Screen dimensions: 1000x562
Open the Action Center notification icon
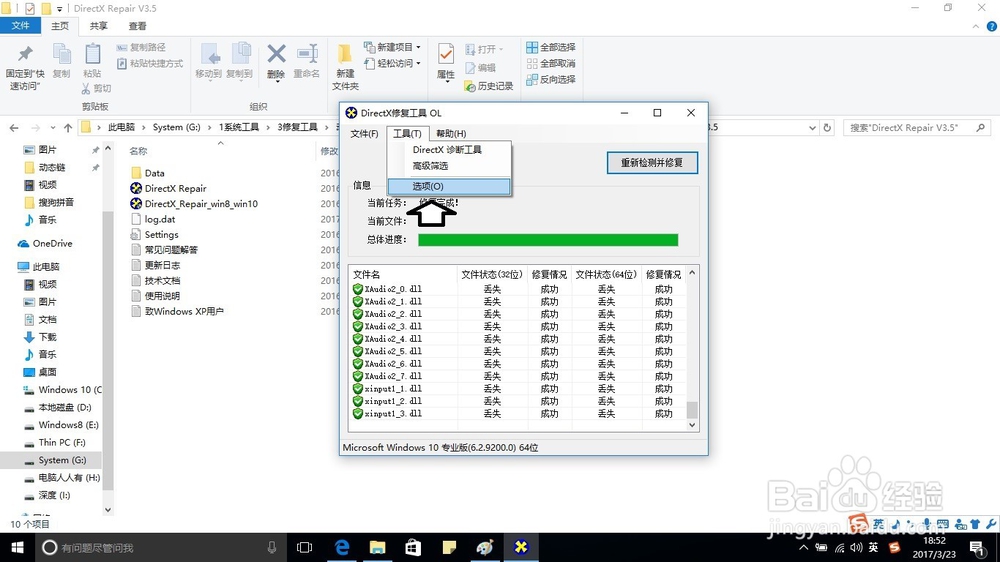[977, 547]
